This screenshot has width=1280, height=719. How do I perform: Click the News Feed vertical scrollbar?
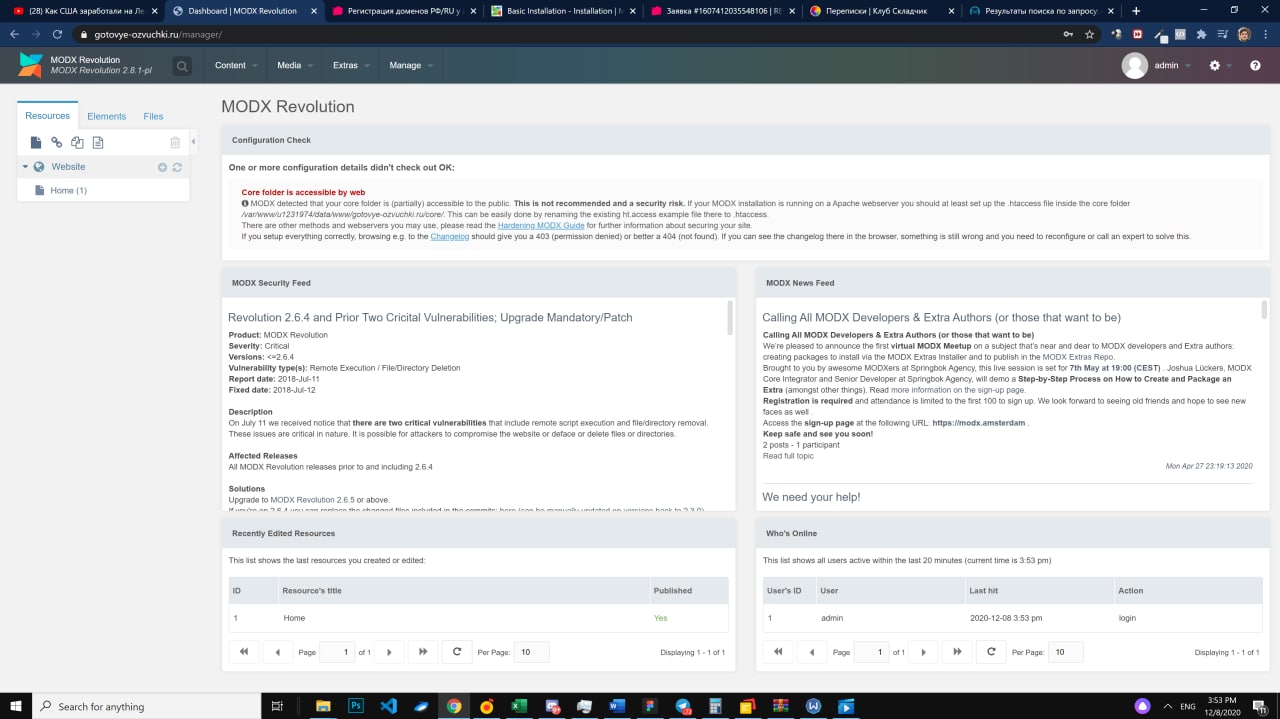tap(1264, 310)
